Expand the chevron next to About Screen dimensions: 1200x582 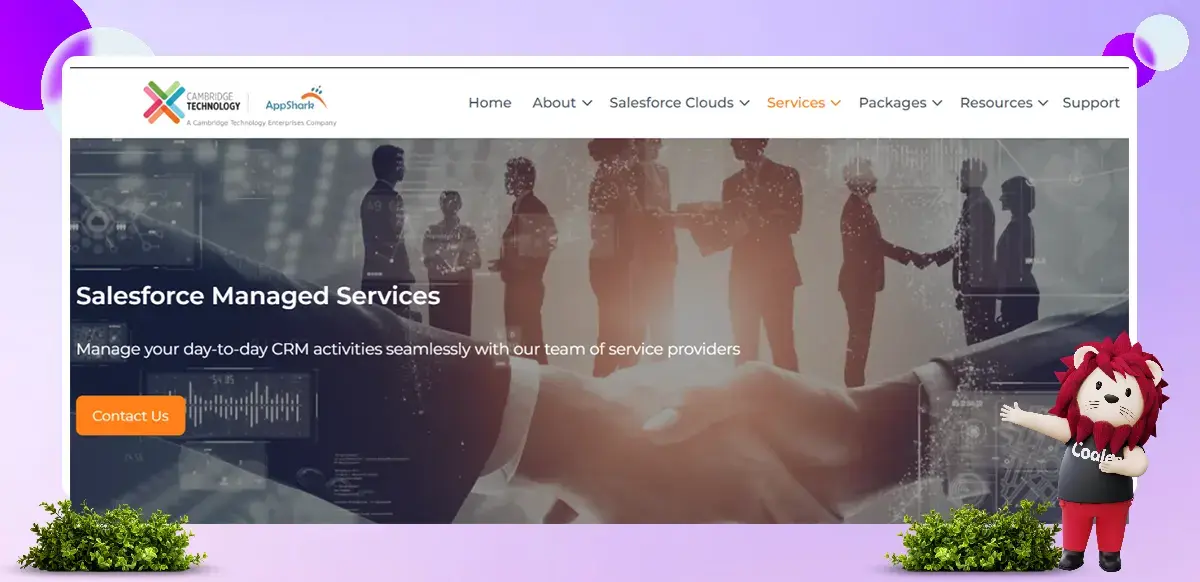587,103
